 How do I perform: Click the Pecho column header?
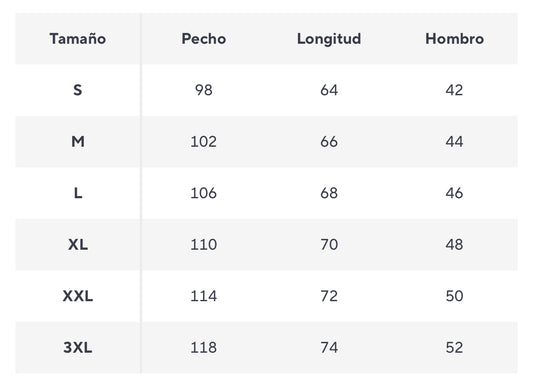(x=204, y=39)
